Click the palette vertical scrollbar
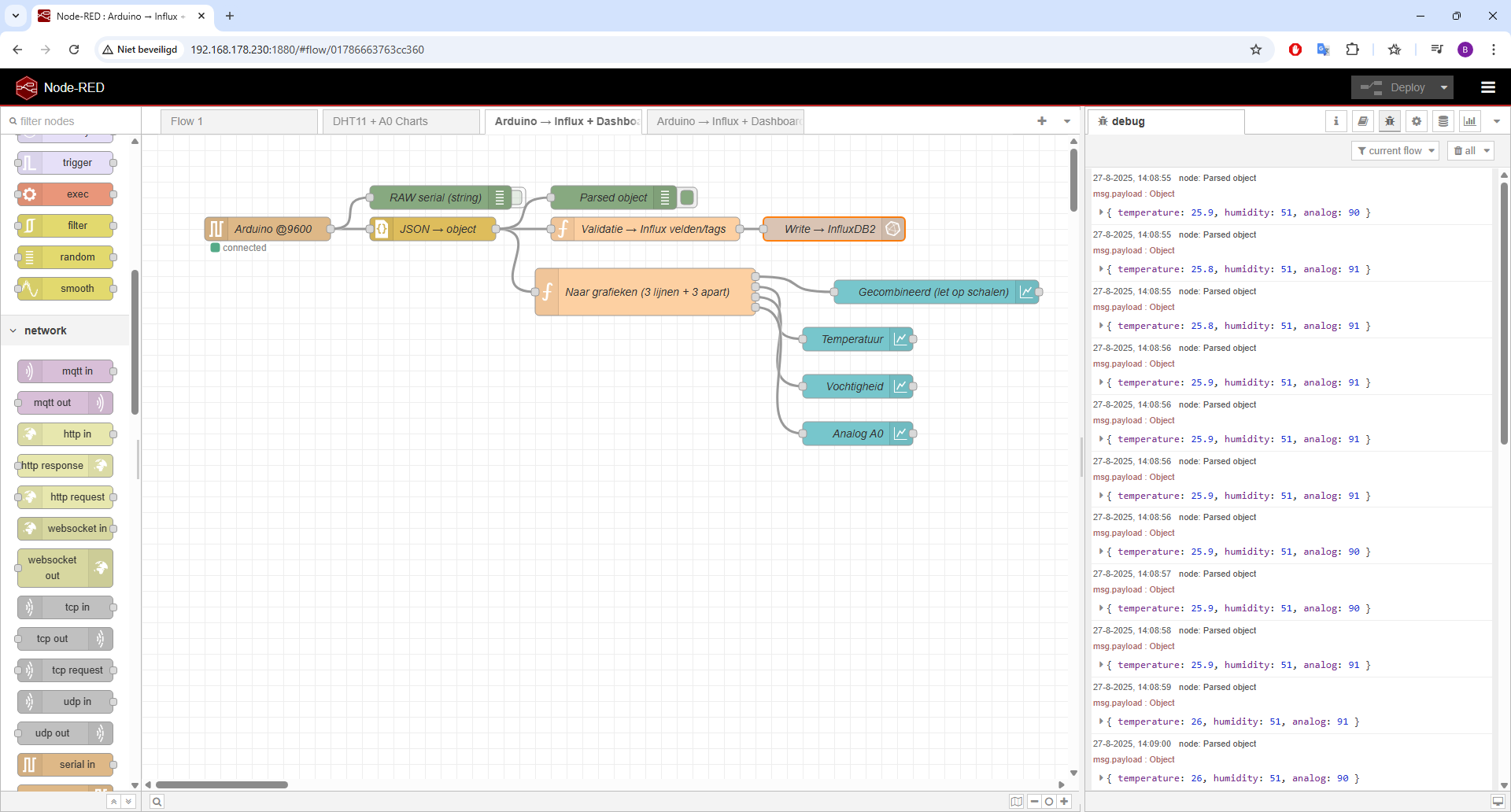This screenshot has width=1511, height=812. 135,342
